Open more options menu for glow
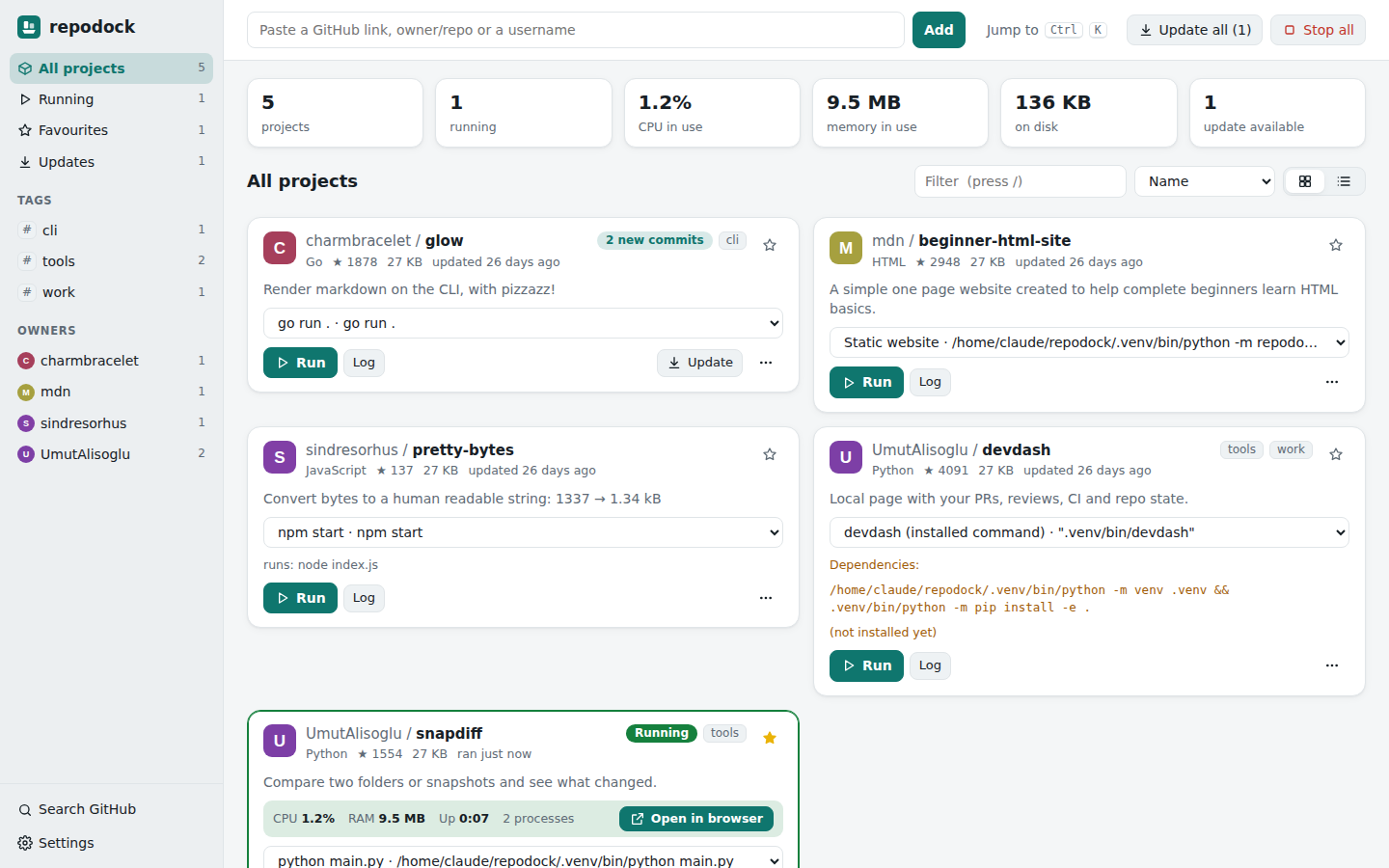Screen dimensions: 1389x868 (x=766, y=363)
